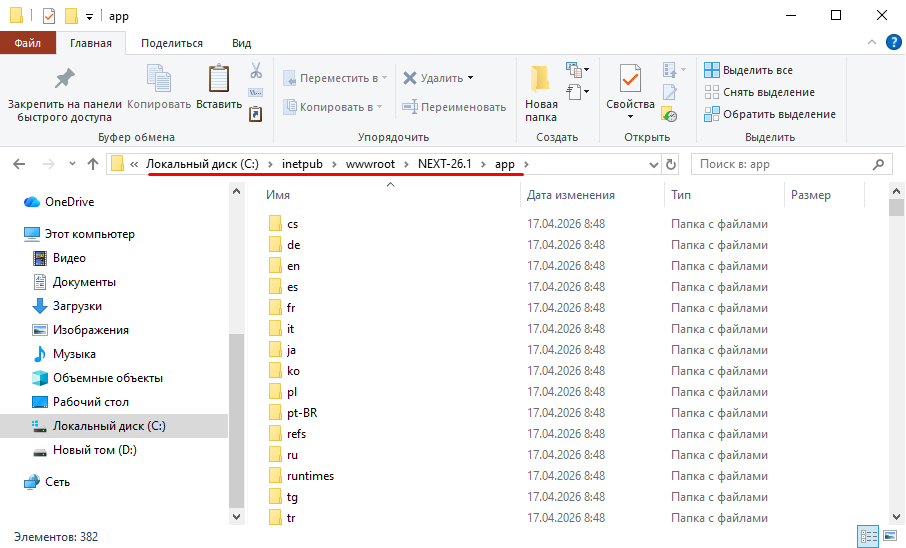Select the ja folder
This screenshot has height=548, width=906.
(x=291, y=350)
